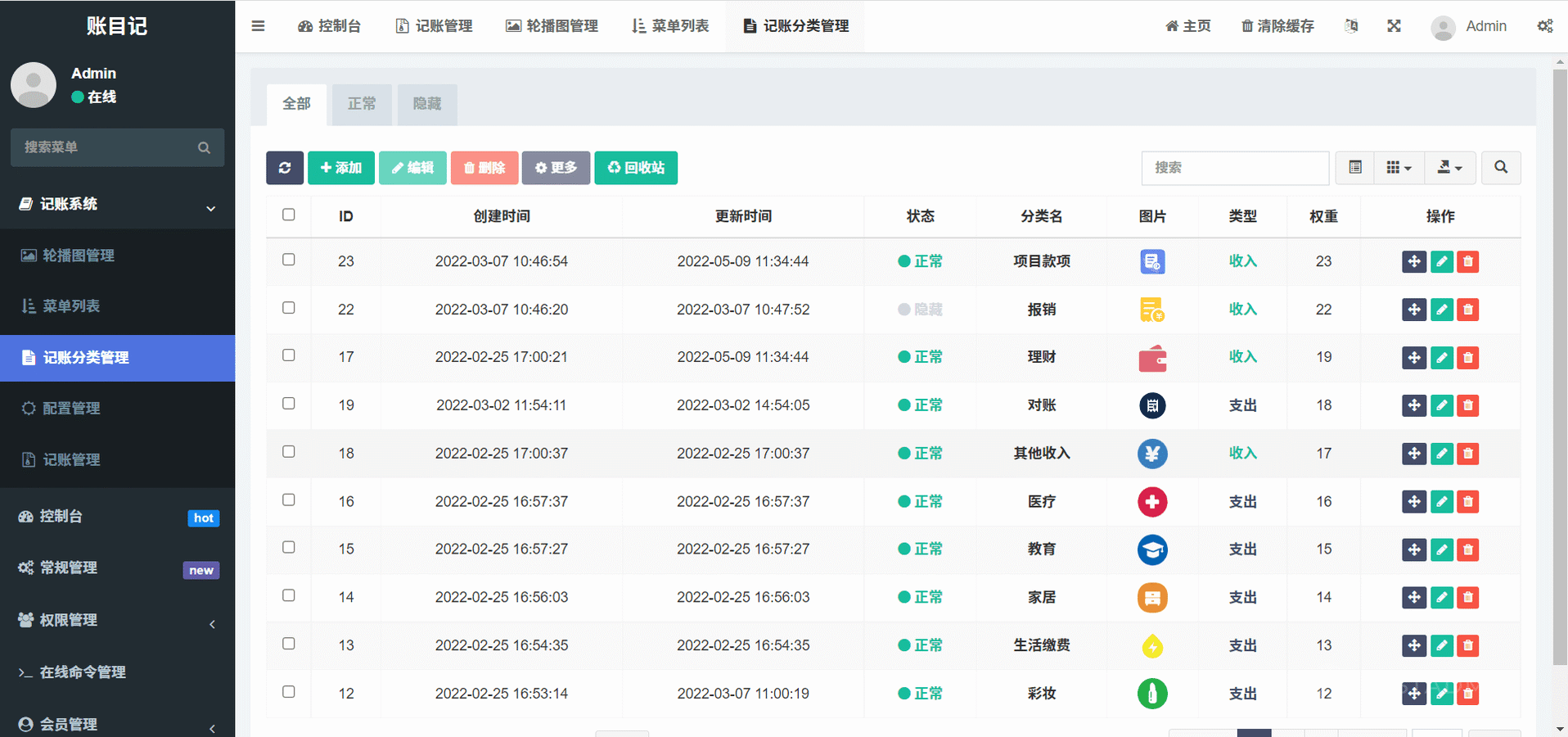1568x737 pixels.
Task: Click drag-sort icon for 理财 row
Action: coord(1413,358)
